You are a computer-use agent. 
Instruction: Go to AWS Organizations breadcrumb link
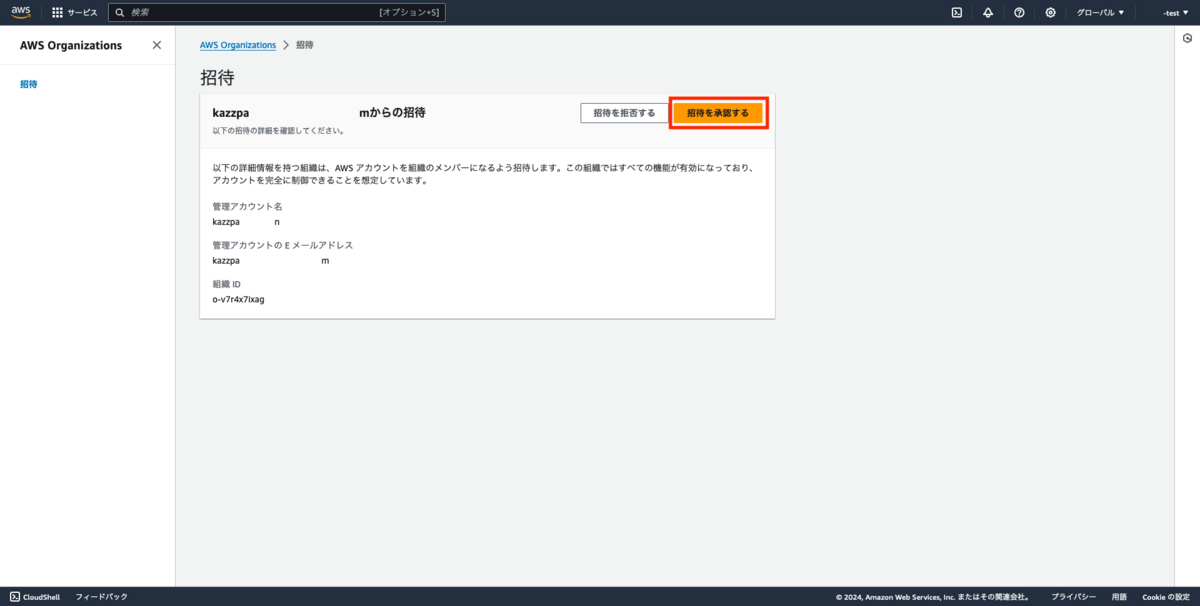pyautogui.click(x=238, y=45)
